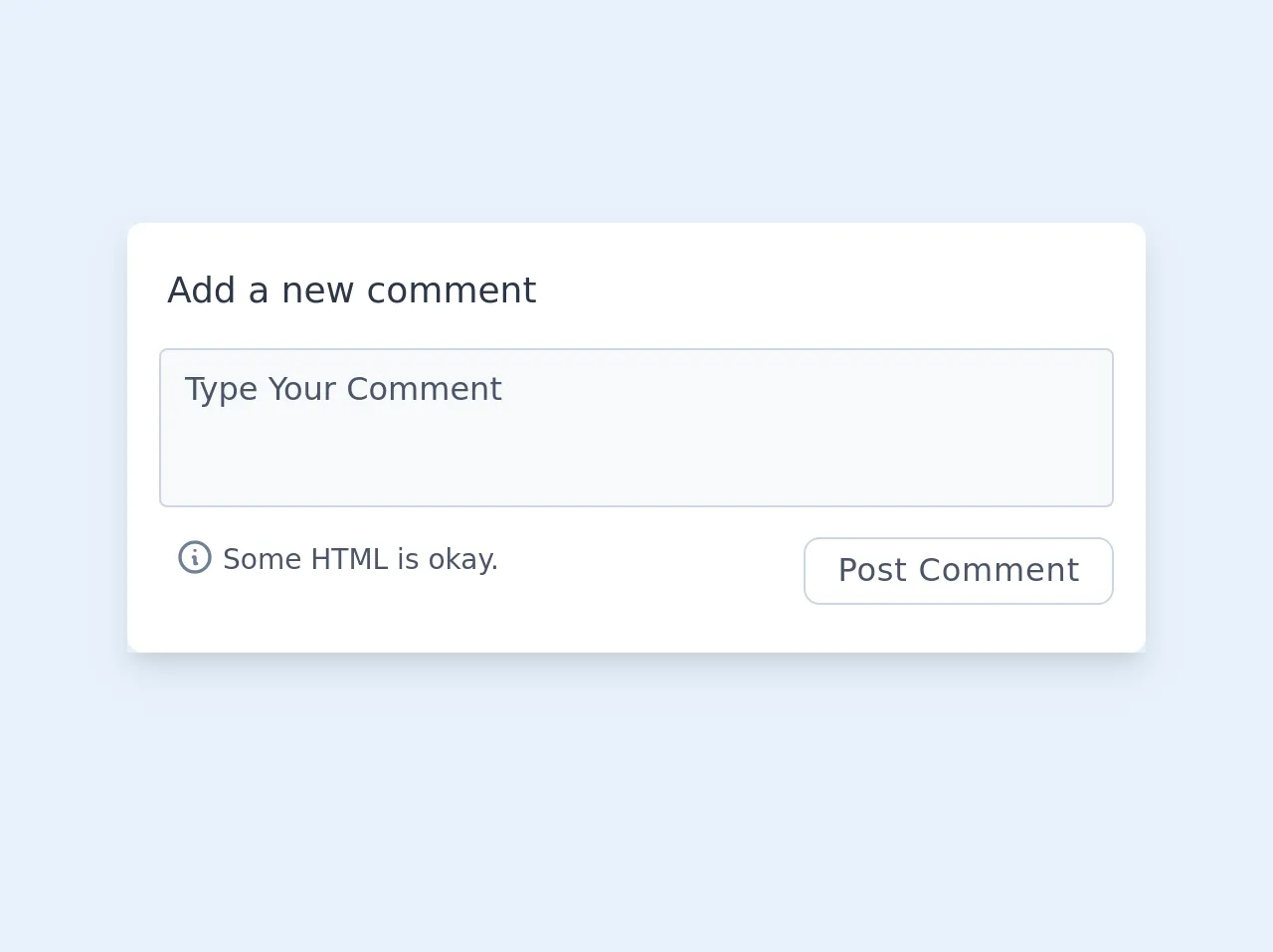
Task: Click the "Type Your Comment" placeholder text
Action: (x=343, y=389)
